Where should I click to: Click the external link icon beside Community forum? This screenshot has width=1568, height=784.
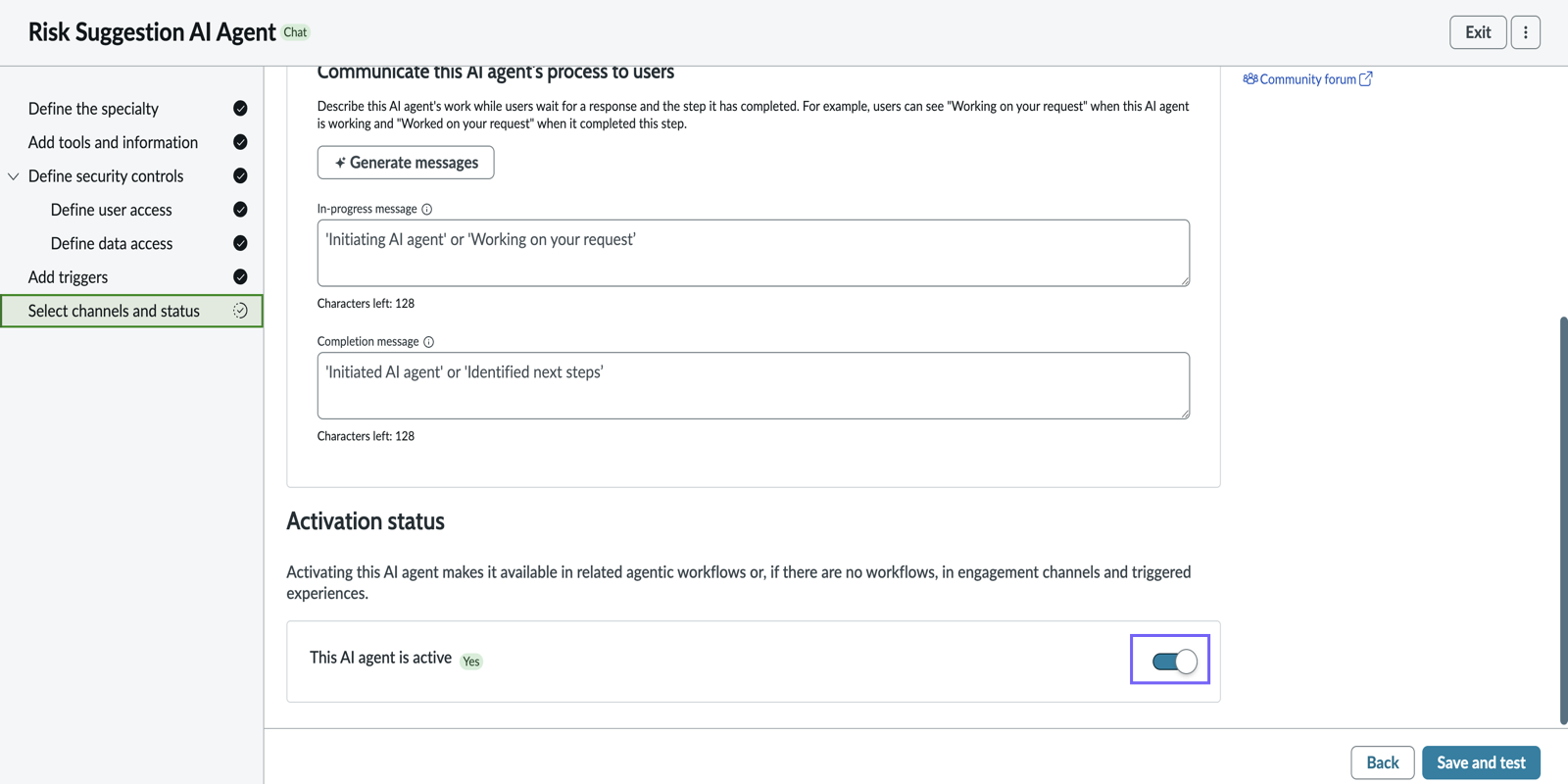click(x=1366, y=78)
